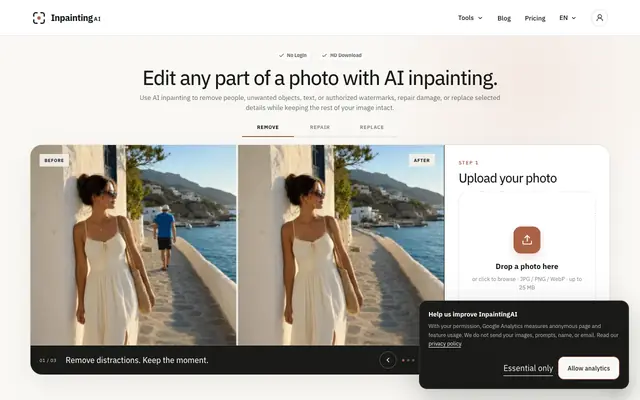Open the privacy policy link
This screenshot has width=640, height=400.
pyautogui.click(x=444, y=344)
